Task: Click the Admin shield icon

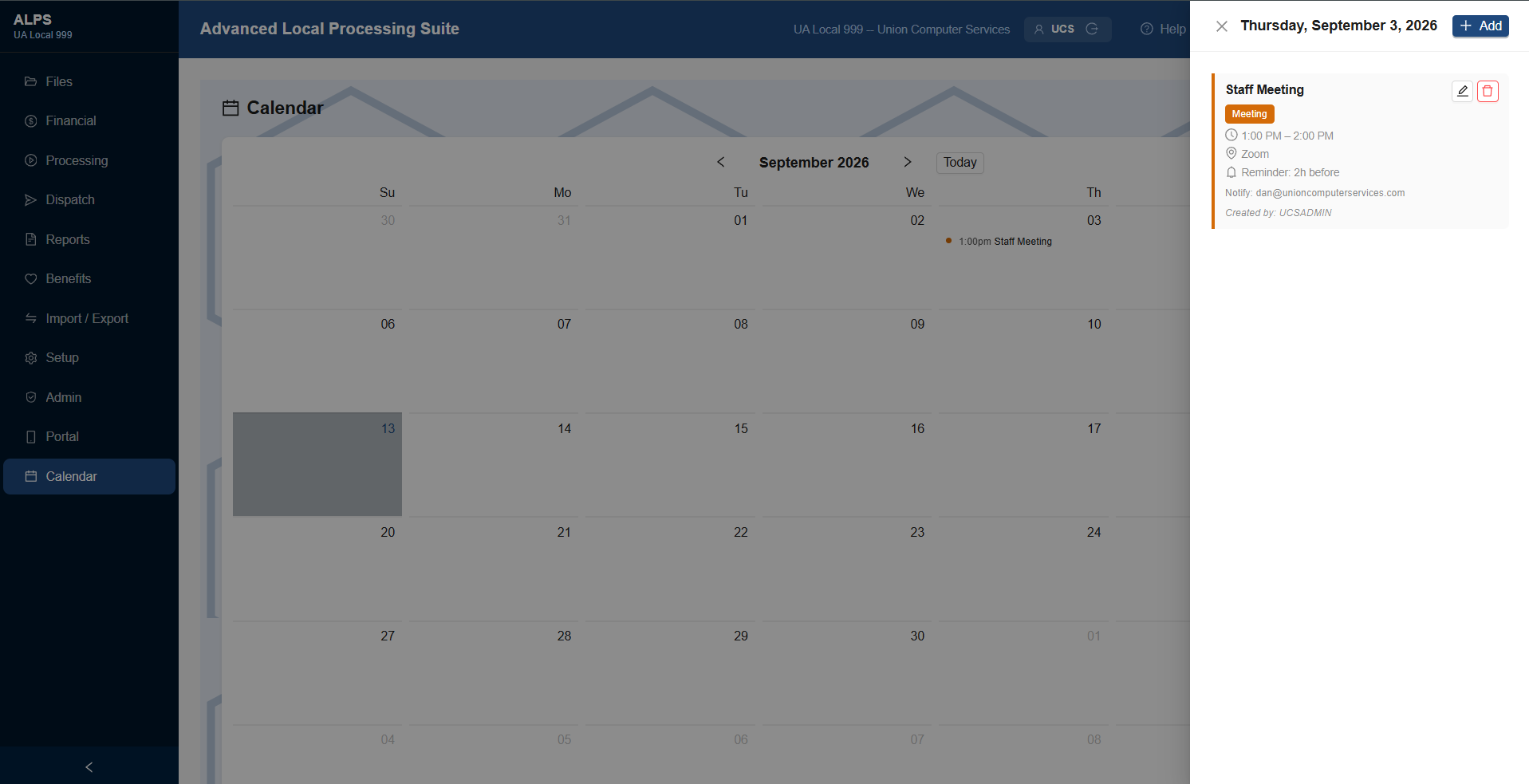Action: pos(31,397)
